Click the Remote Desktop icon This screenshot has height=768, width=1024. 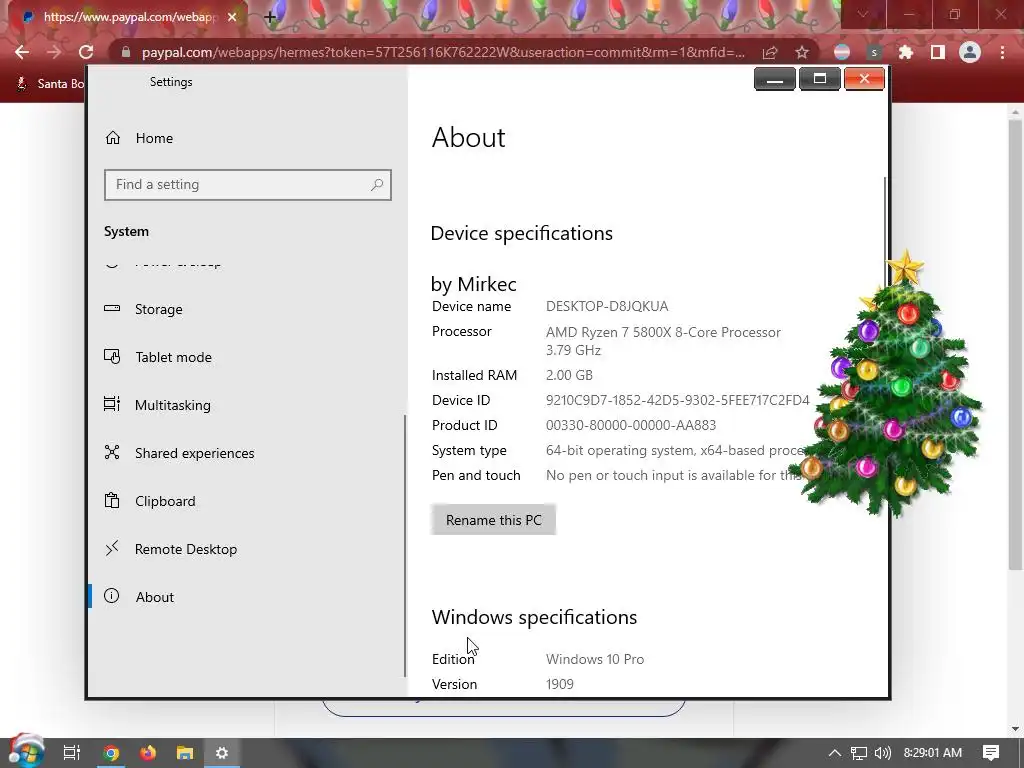[112, 548]
